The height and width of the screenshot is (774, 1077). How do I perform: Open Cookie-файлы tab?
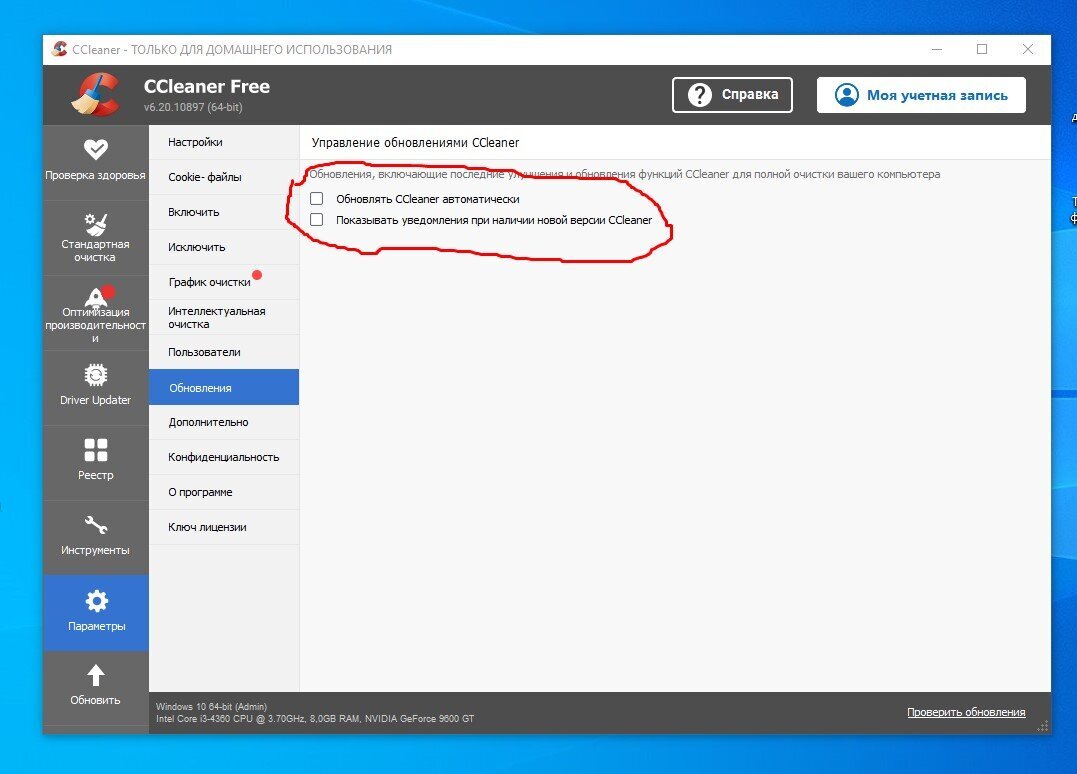(x=224, y=177)
